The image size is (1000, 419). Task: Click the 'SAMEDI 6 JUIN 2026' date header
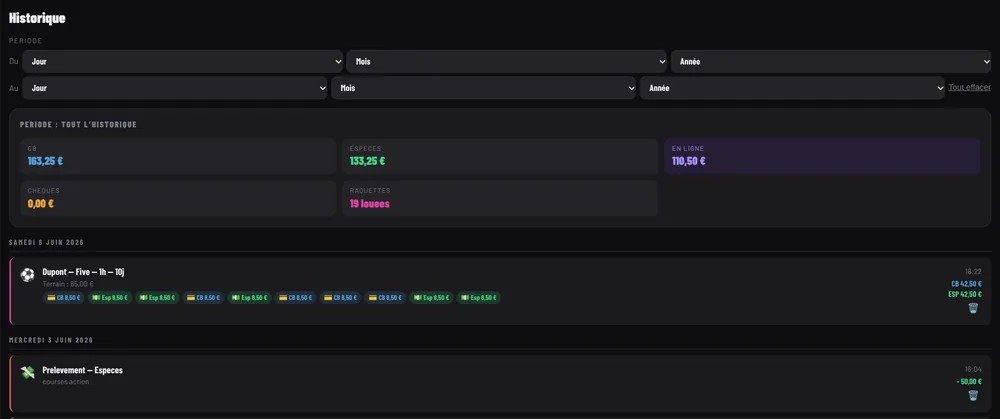(47, 242)
